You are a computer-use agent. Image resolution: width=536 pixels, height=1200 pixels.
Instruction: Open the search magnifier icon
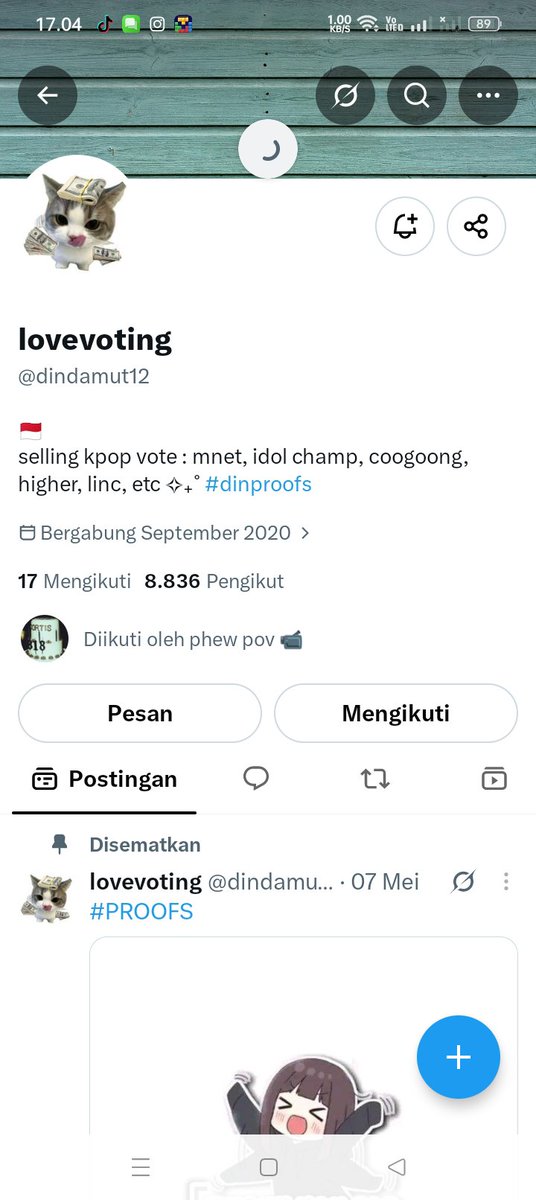[x=416, y=95]
